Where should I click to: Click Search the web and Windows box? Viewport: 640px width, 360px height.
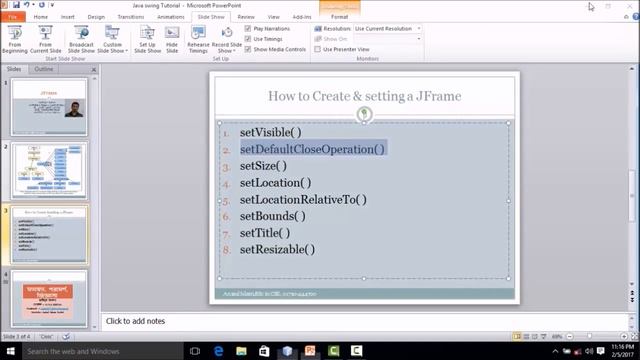(103, 351)
